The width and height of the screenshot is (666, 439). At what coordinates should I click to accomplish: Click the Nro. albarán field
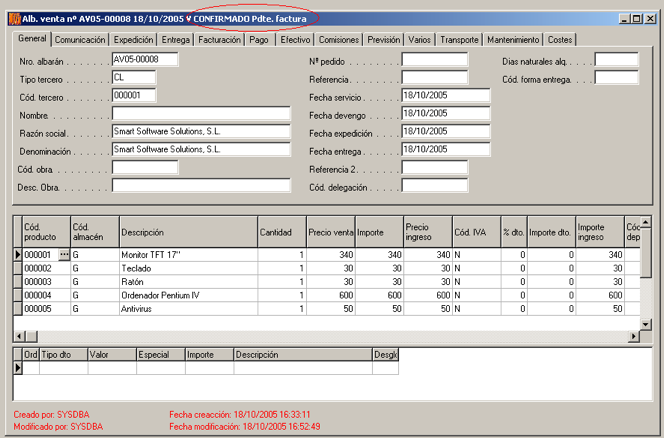[144, 59]
